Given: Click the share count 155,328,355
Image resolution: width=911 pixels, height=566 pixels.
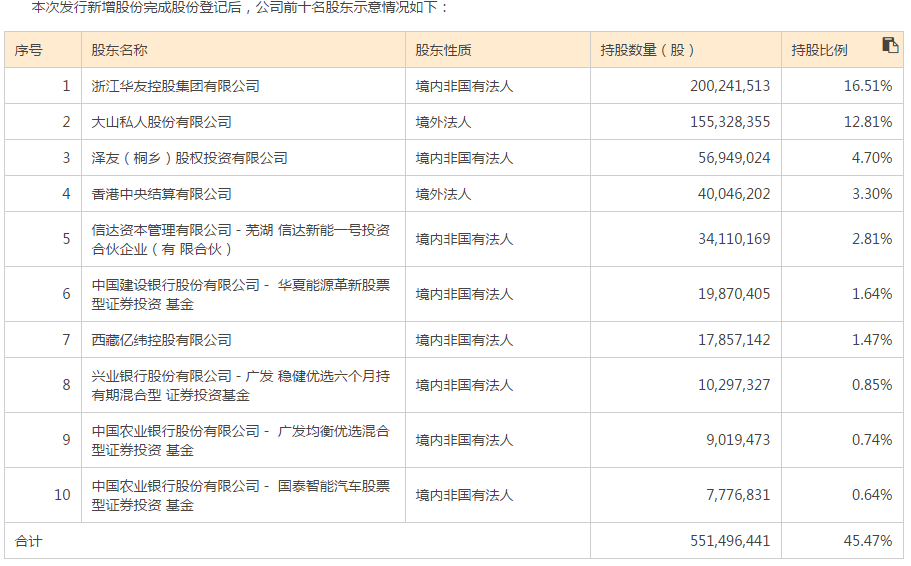Looking at the screenshot, I should tap(730, 122).
